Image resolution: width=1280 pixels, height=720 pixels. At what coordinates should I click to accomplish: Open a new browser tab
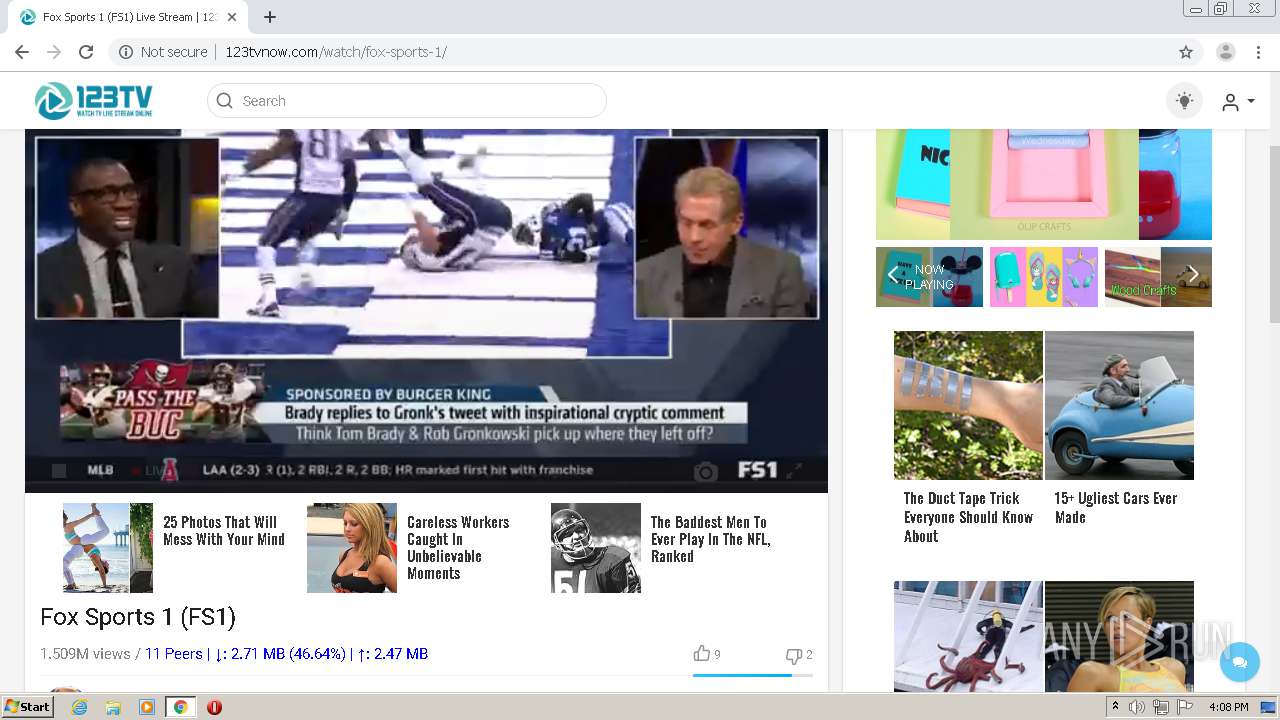coord(270,17)
